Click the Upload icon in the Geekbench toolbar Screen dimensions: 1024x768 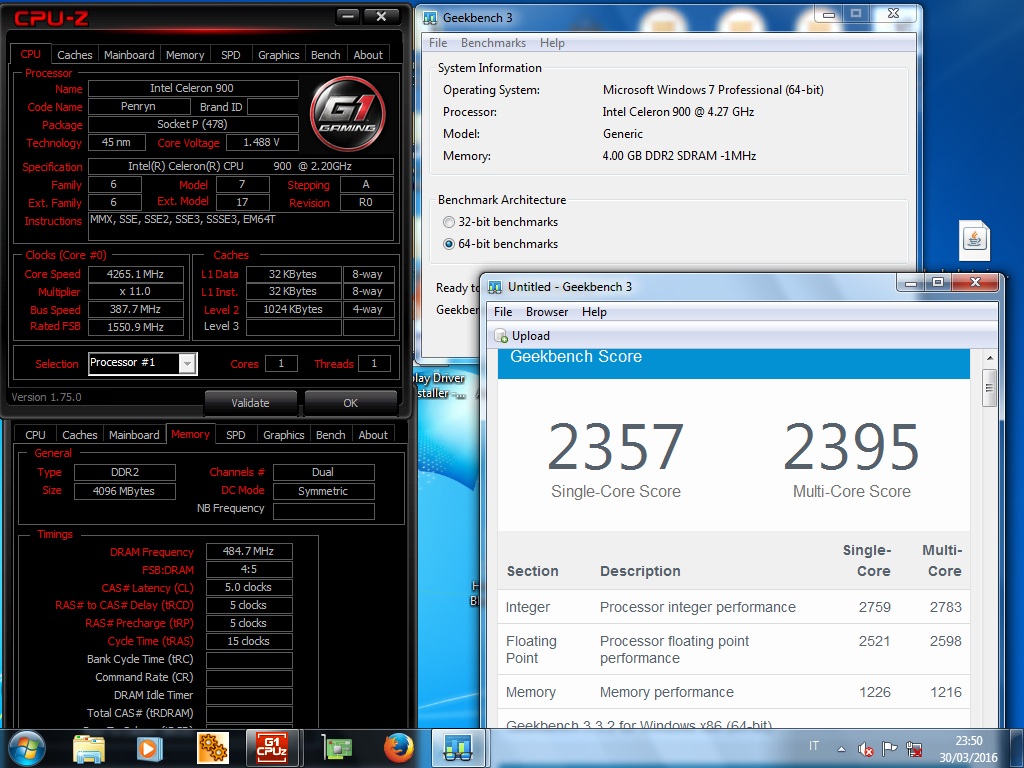[501, 336]
